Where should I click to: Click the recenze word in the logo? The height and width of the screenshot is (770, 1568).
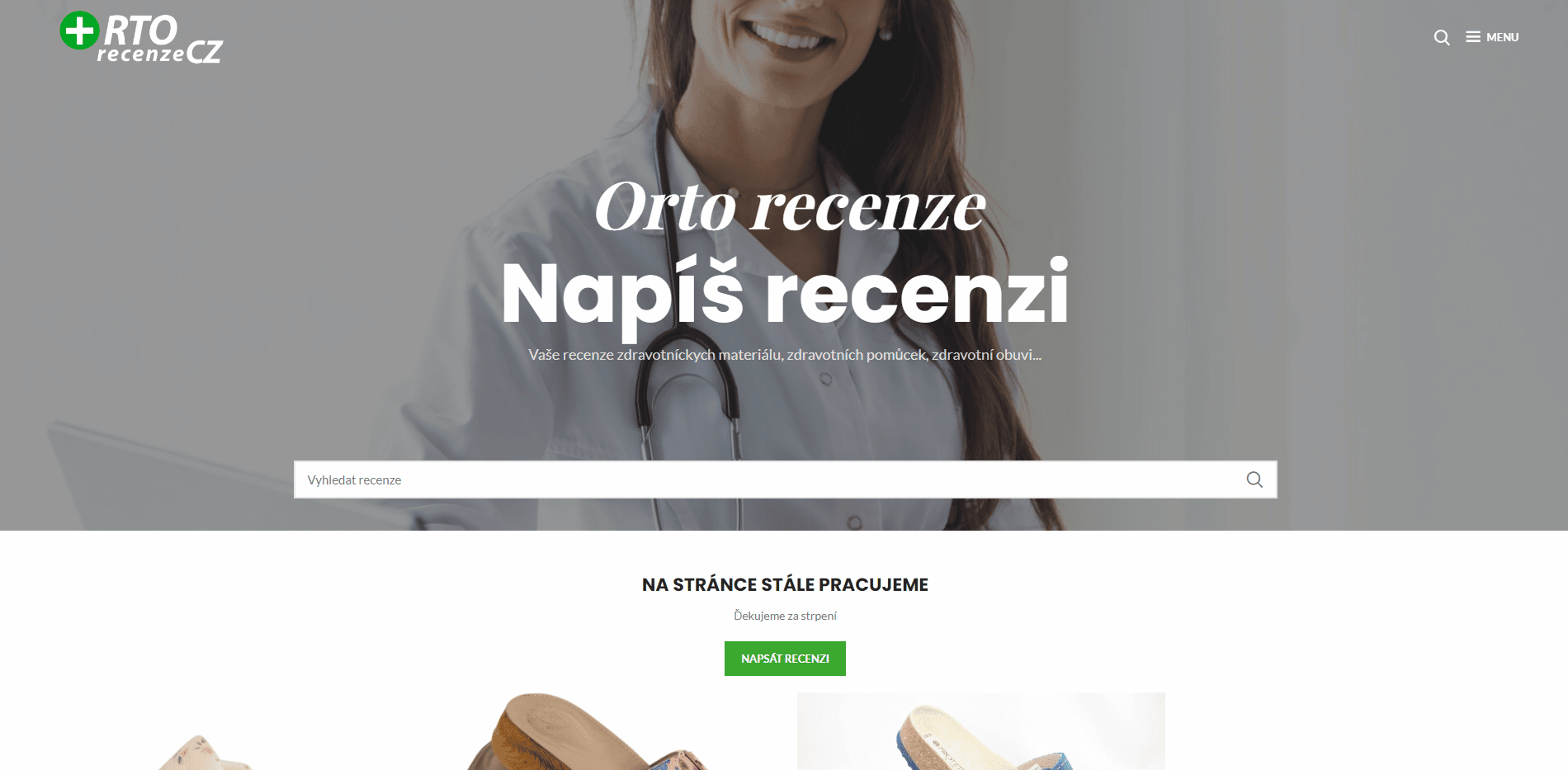tap(140, 54)
